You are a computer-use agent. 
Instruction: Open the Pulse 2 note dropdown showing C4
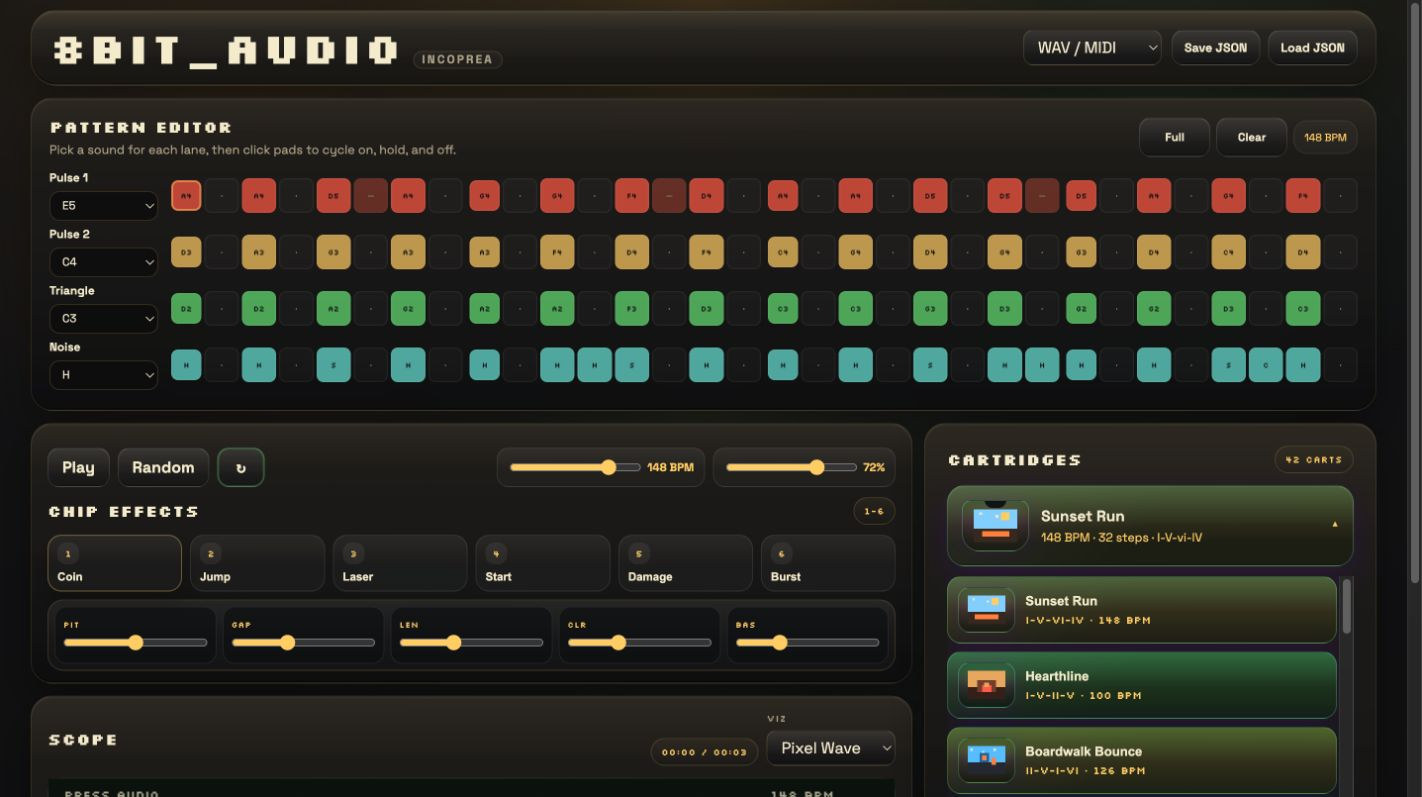tap(104, 262)
